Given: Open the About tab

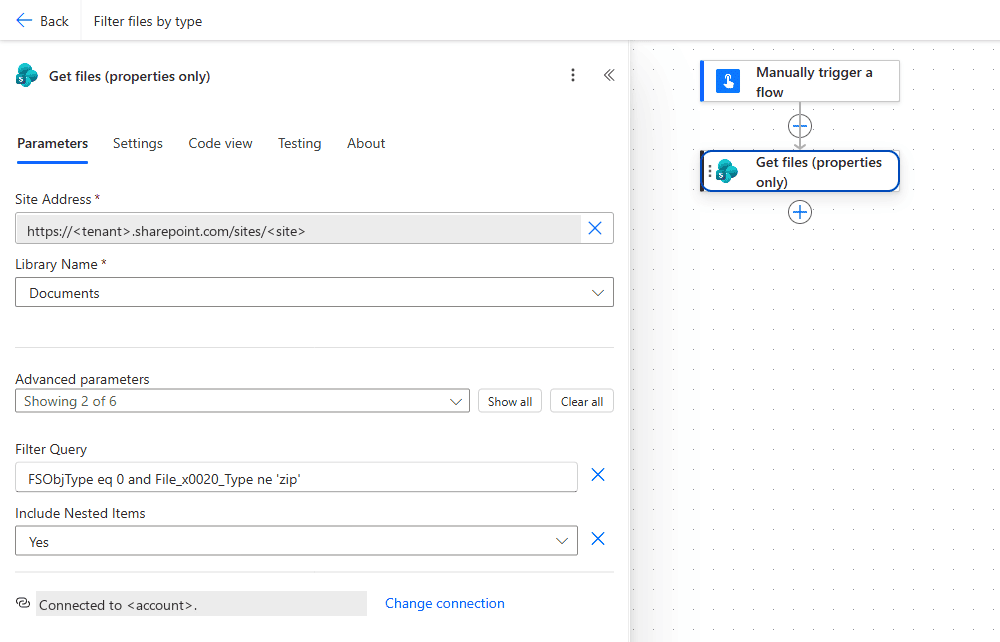Looking at the screenshot, I should [366, 143].
